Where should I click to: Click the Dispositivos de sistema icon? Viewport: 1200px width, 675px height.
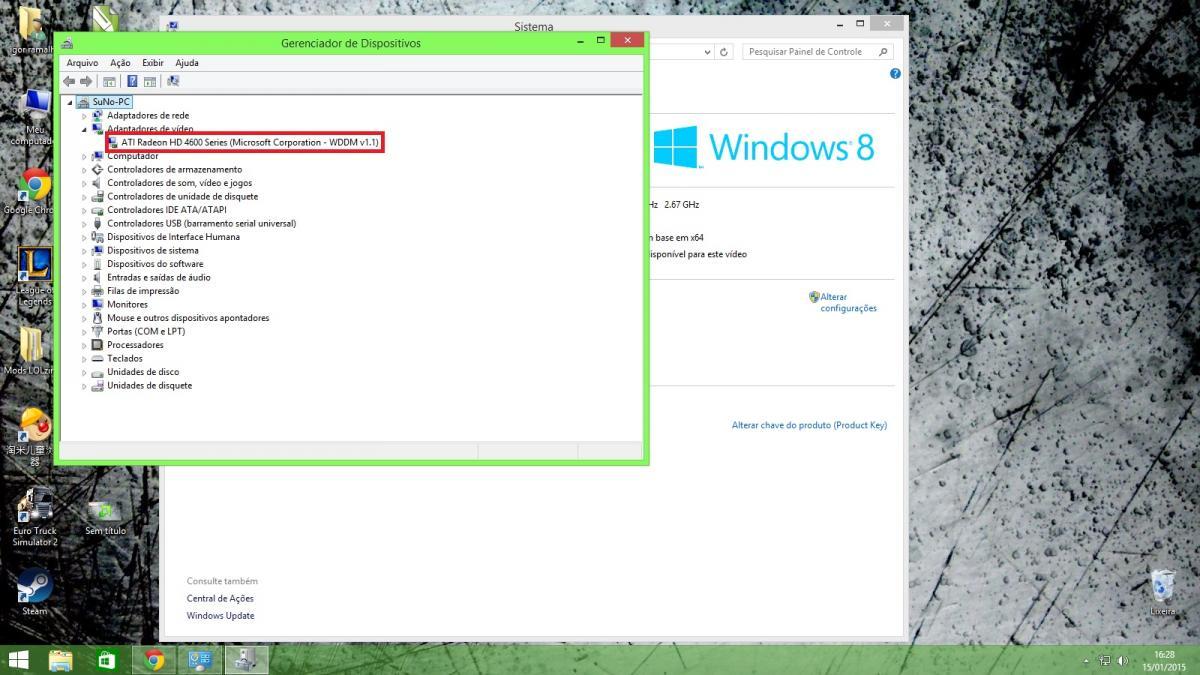(x=97, y=251)
